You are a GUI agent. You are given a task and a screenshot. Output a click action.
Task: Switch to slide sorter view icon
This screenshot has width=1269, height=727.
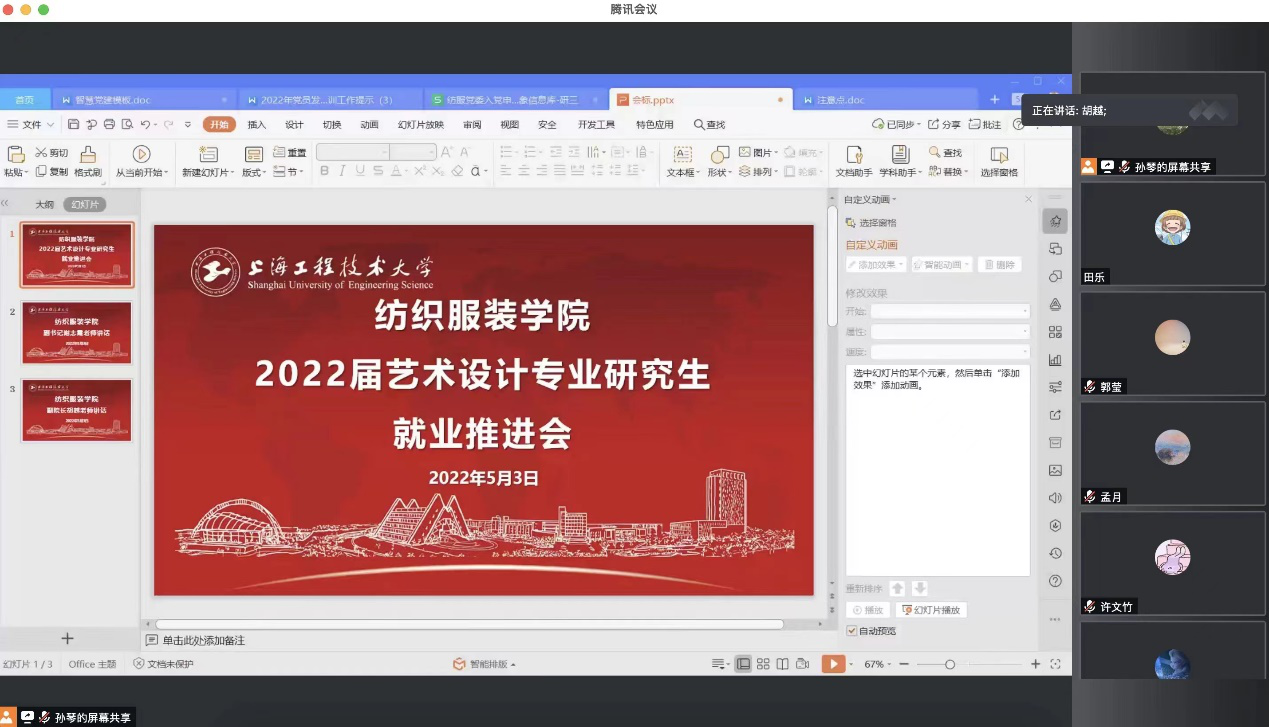[763, 664]
